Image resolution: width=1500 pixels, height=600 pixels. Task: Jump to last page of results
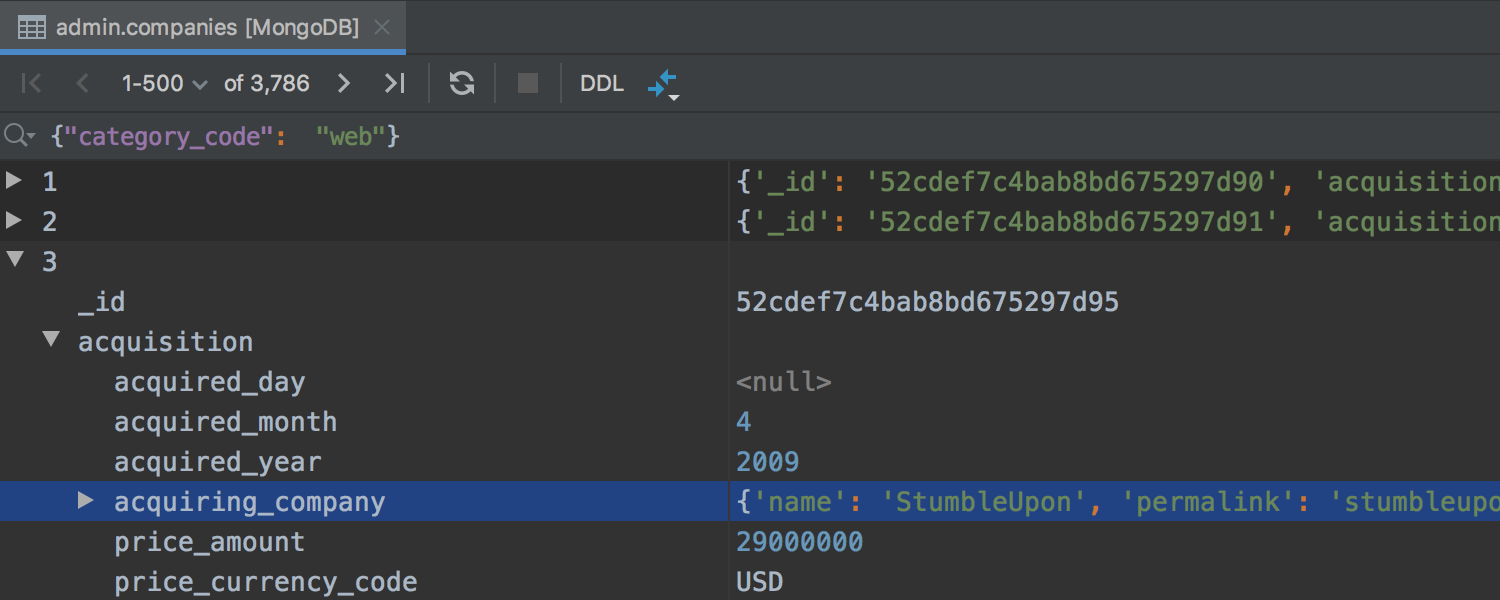(395, 83)
